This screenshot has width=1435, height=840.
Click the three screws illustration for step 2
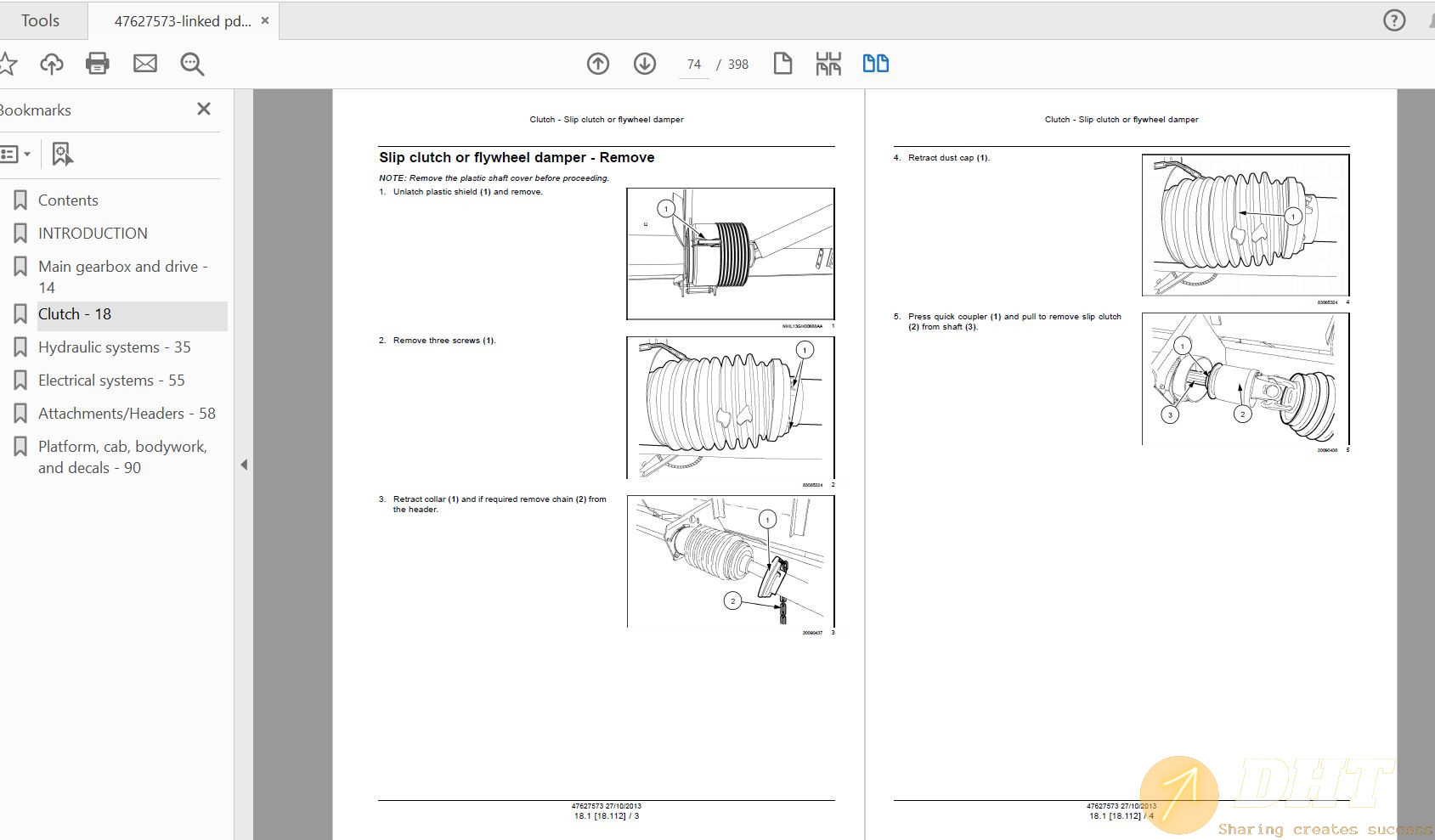tap(731, 408)
